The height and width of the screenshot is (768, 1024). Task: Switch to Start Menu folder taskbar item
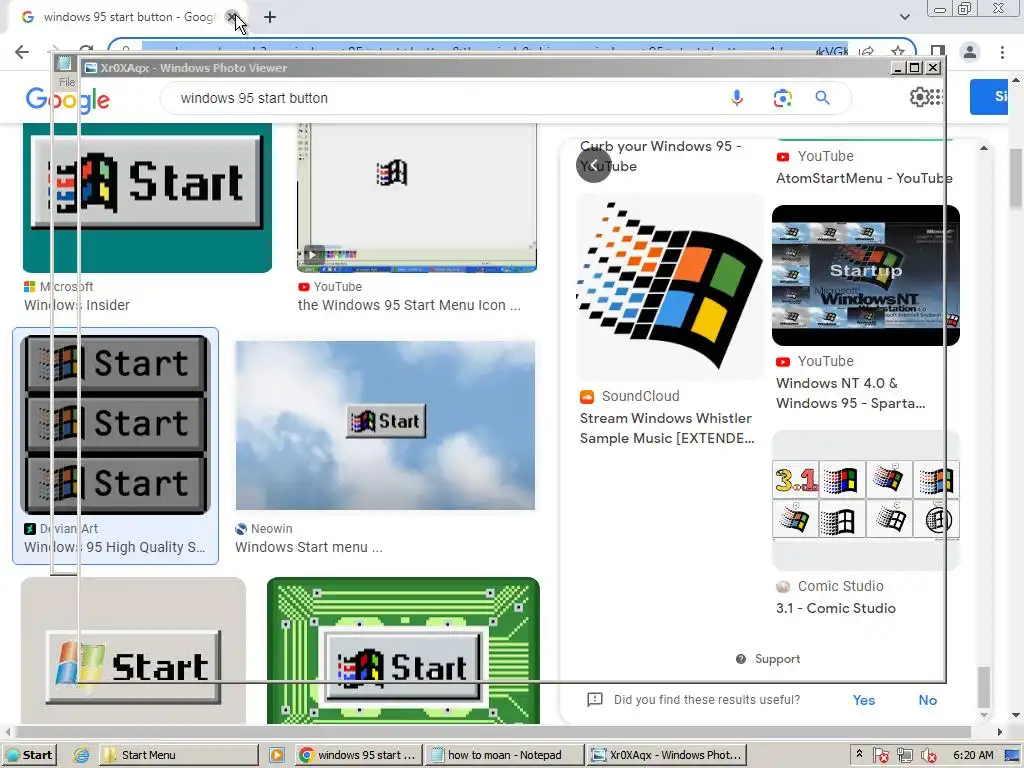(178, 755)
